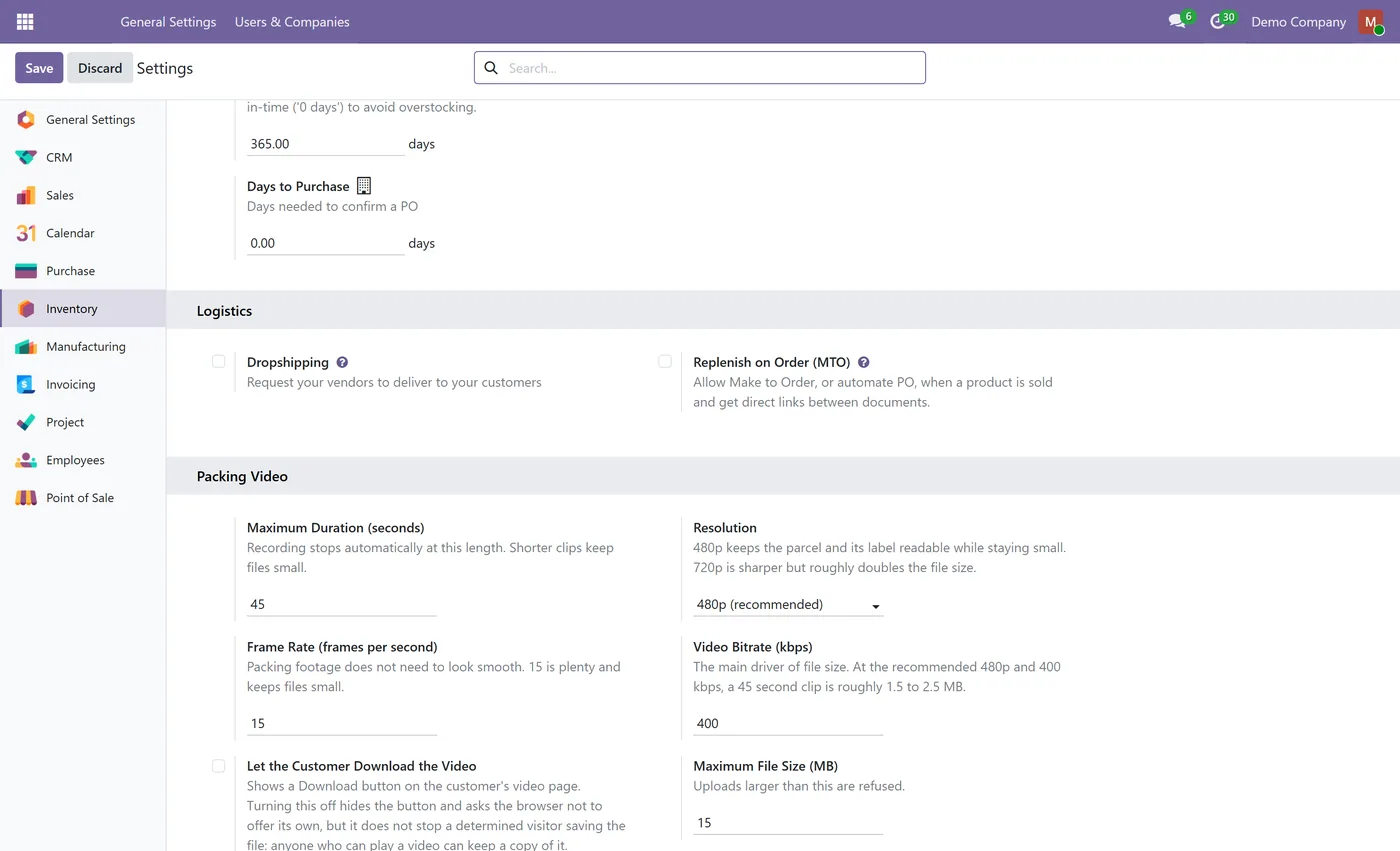The height and width of the screenshot is (851, 1400).
Task: Select the Purchase settings tab label
Action: pos(70,271)
